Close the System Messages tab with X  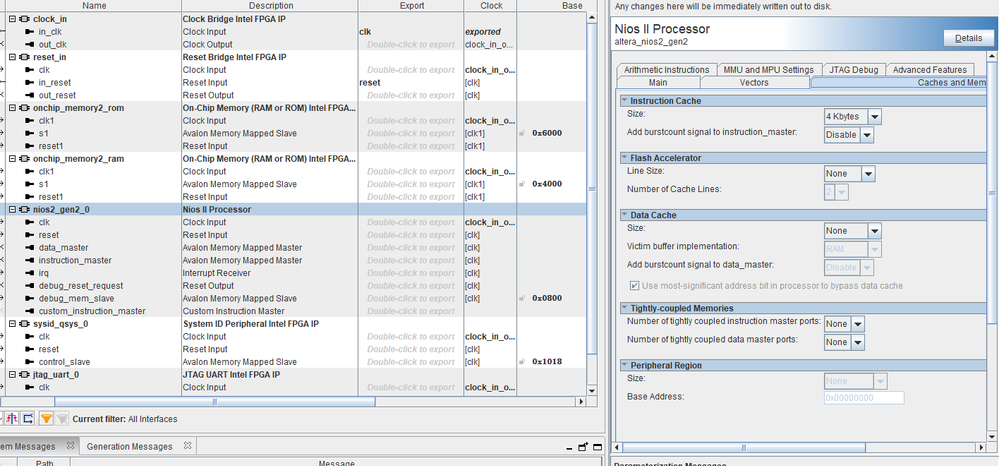[x=71, y=446]
